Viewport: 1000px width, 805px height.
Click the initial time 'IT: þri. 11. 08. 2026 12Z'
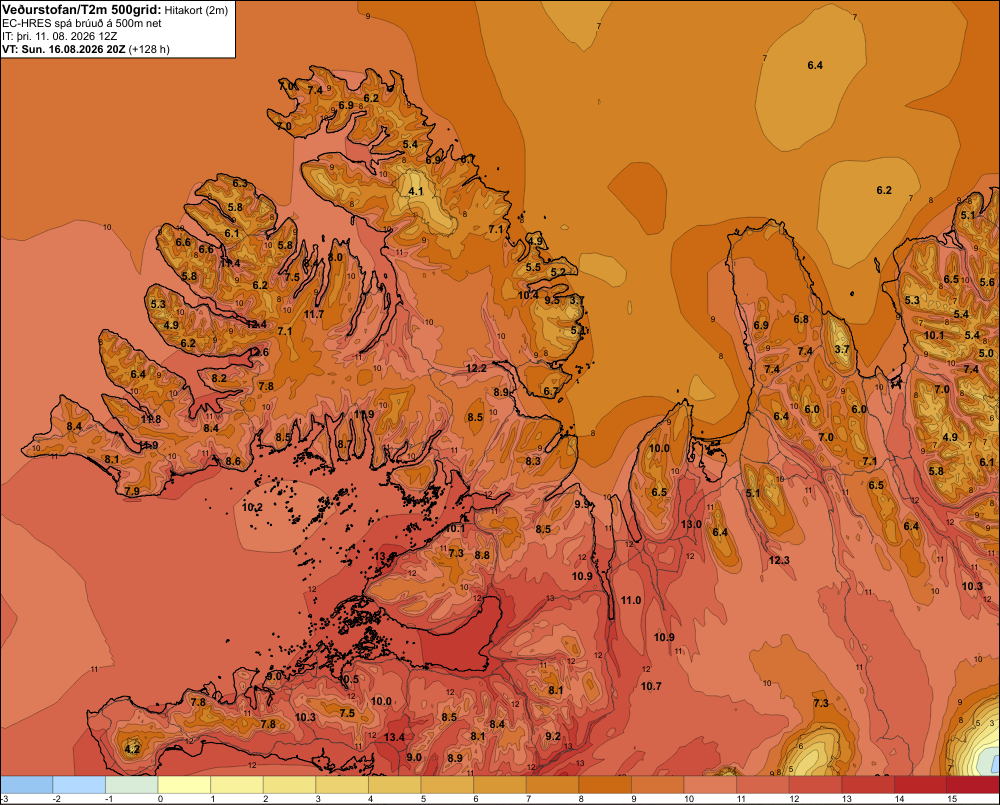pyautogui.click(x=59, y=36)
